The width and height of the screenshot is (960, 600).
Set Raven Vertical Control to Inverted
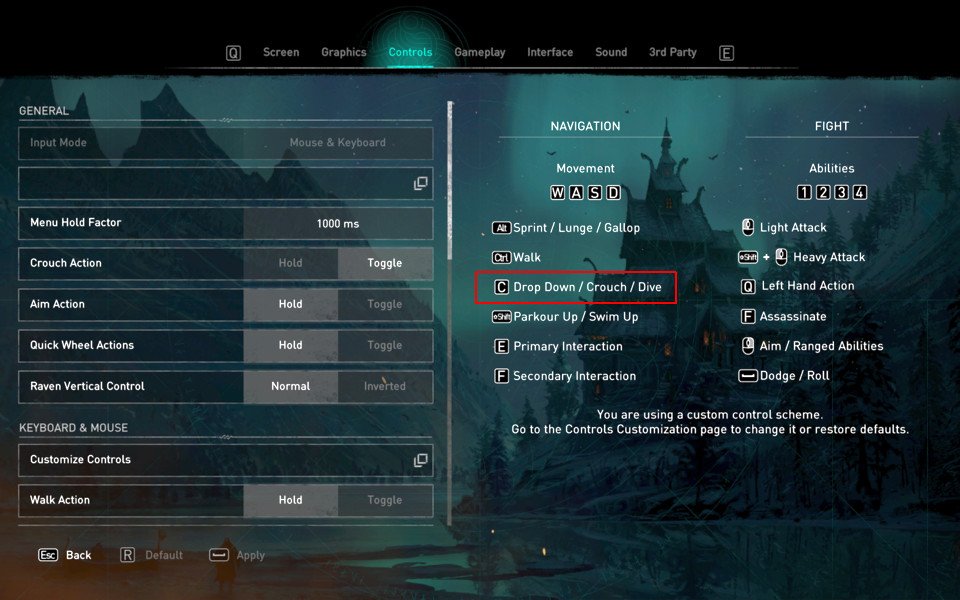pos(384,386)
